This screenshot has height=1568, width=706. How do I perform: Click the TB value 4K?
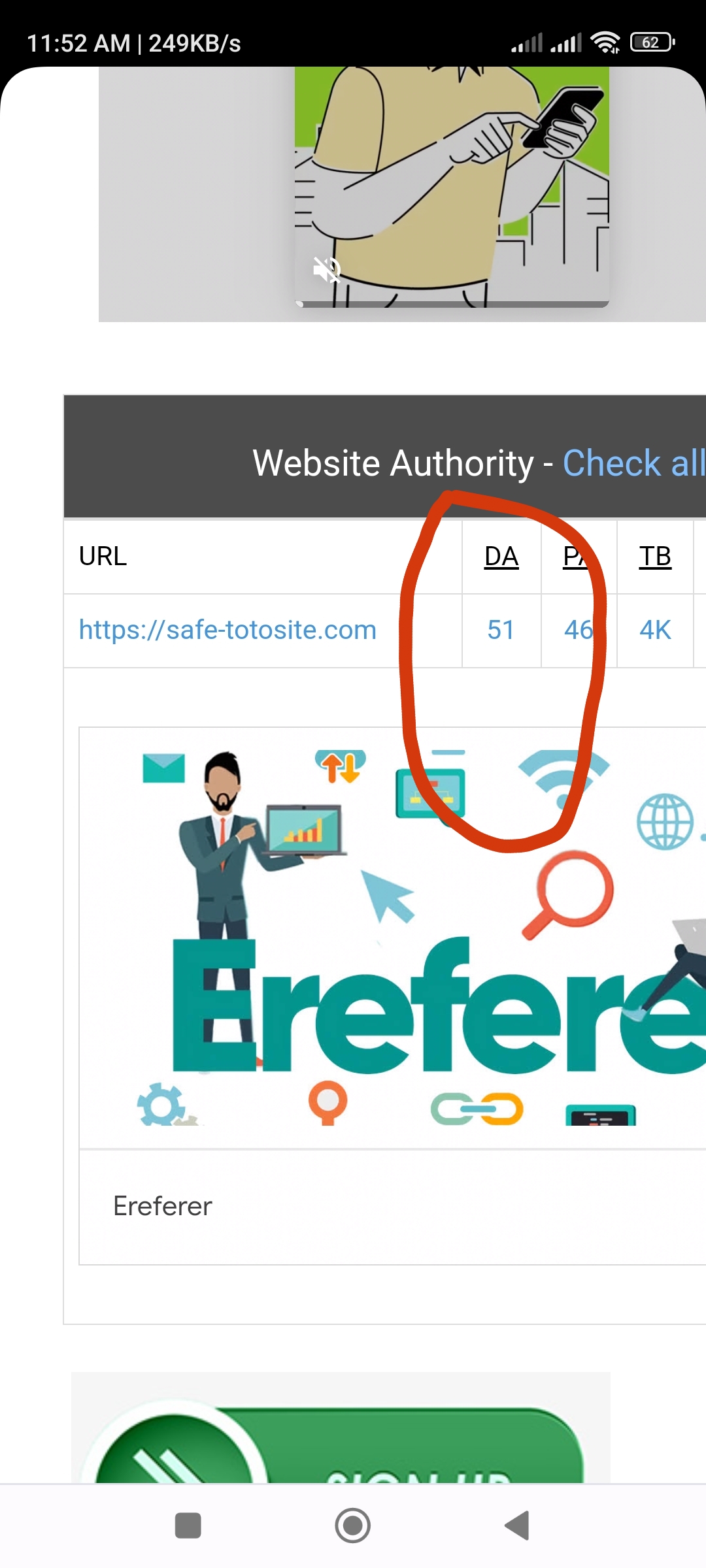pyautogui.click(x=655, y=630)
